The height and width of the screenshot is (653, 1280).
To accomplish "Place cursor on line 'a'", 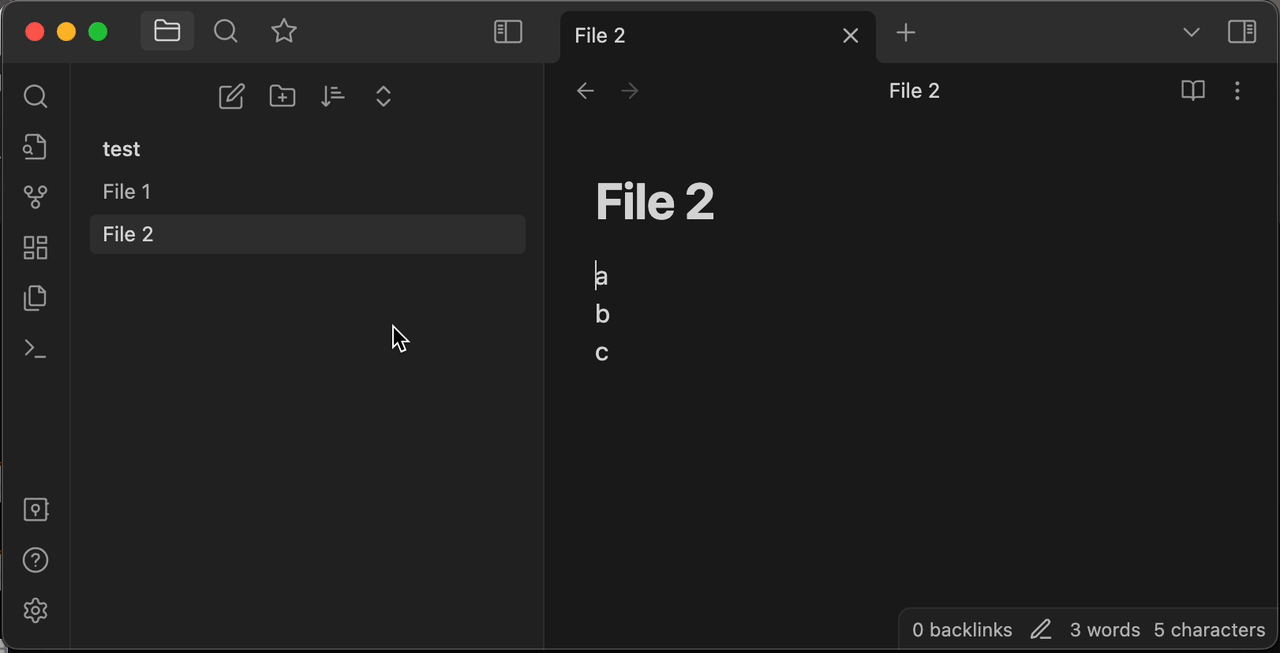I will (x=602, y=276).
